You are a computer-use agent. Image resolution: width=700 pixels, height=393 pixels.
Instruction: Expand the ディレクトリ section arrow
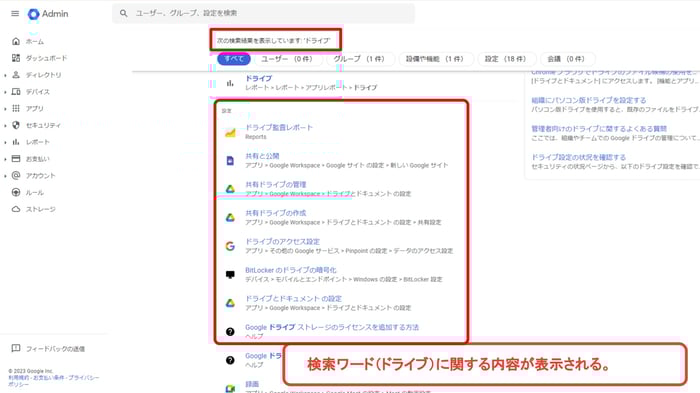tap(5, 75)
